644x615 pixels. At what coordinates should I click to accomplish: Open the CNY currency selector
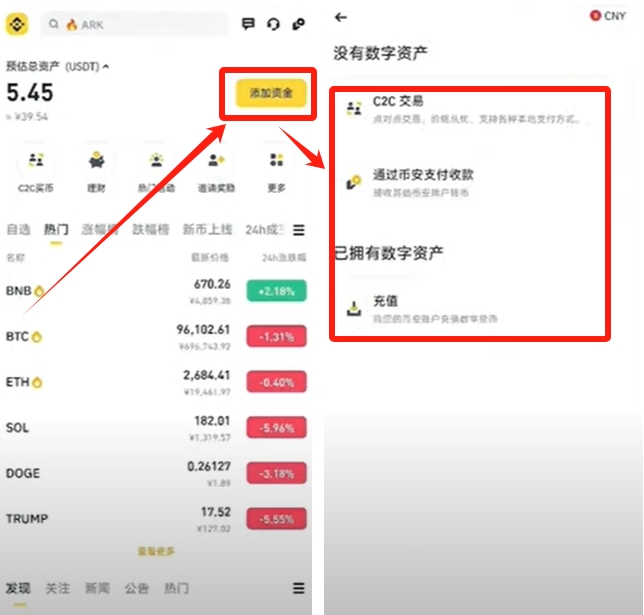click(608, 16)
